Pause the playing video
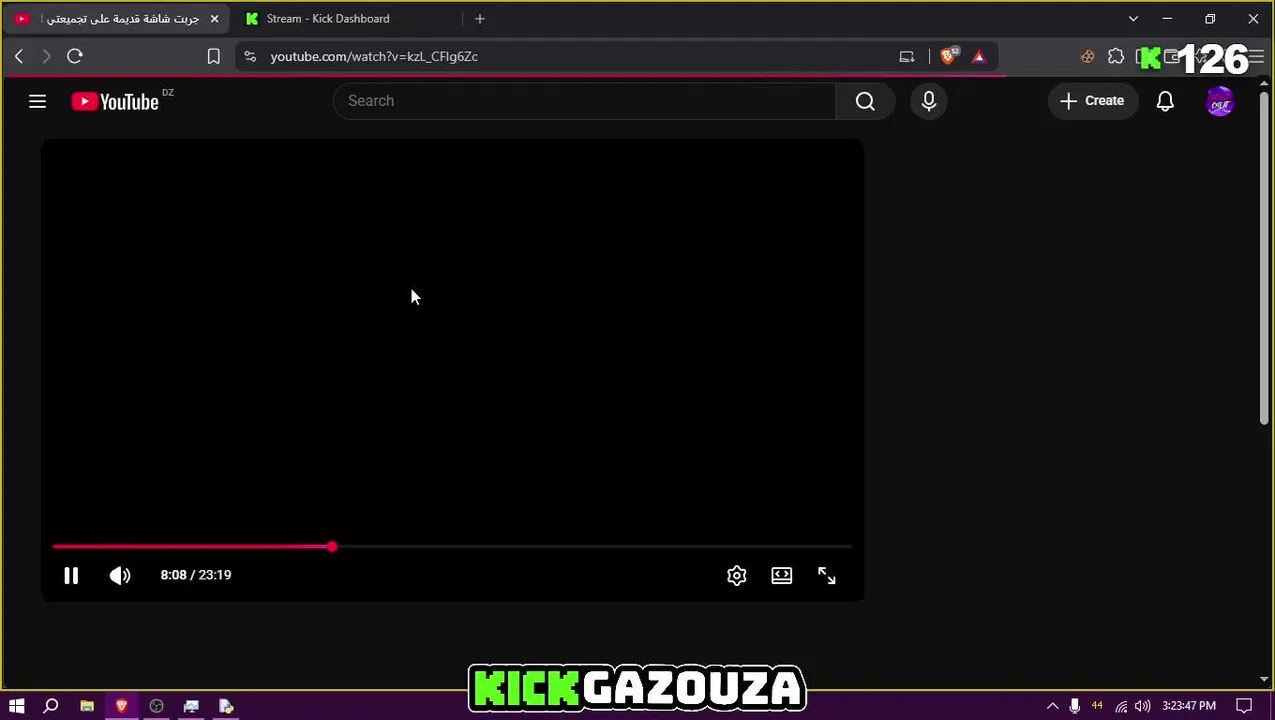Viewport: 1275px width, 720px height. (71, 575)
